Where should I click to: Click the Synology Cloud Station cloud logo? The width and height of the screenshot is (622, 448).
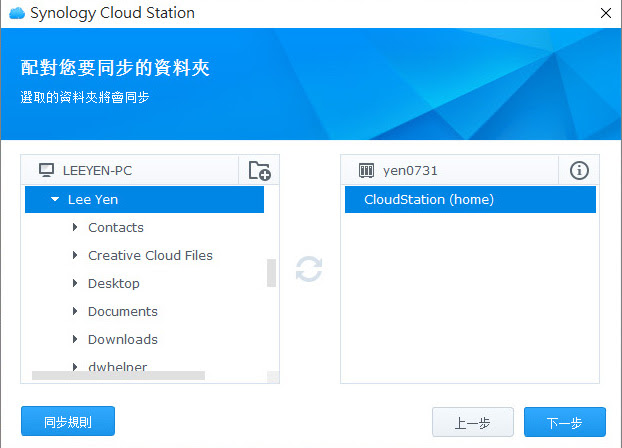(17, 13)
